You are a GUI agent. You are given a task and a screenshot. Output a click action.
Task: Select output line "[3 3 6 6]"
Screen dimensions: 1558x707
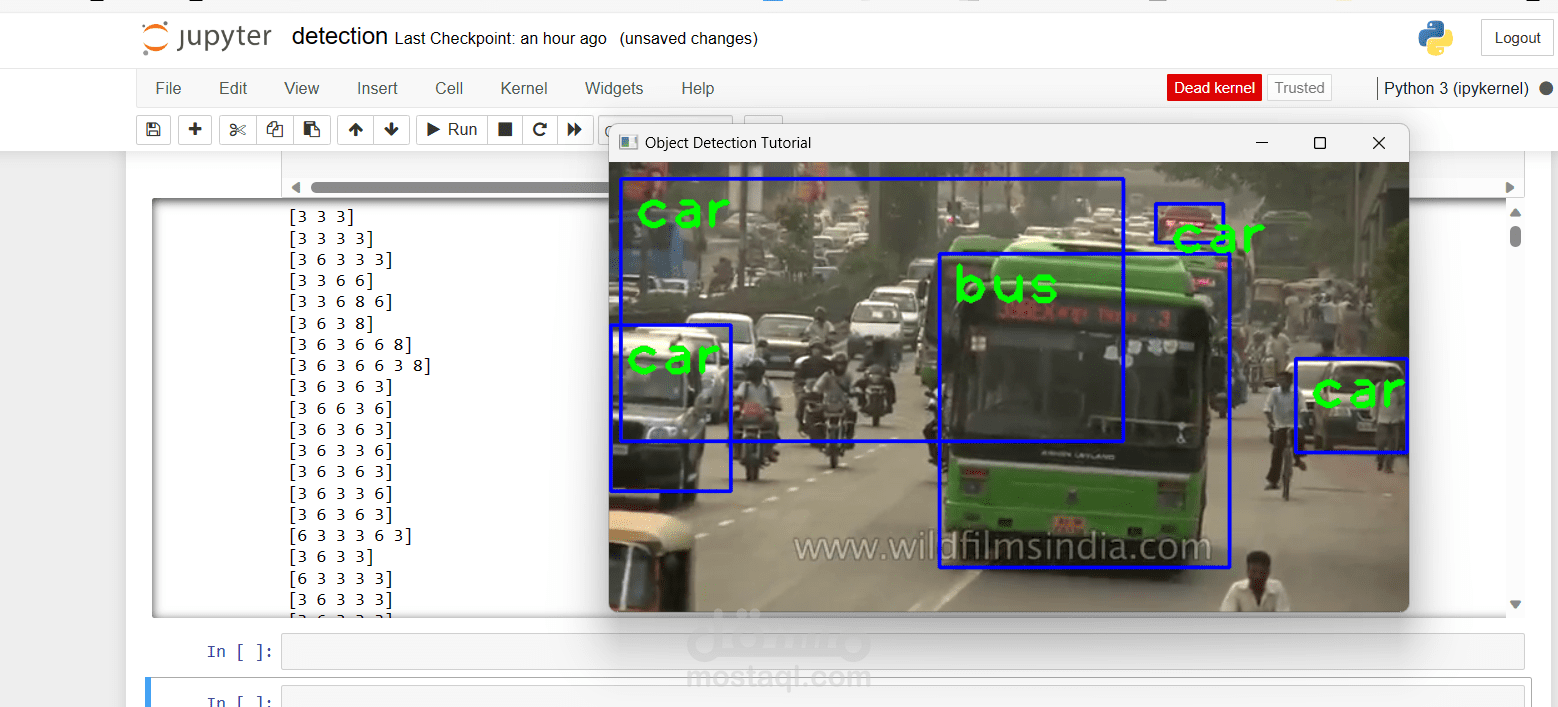331,281
